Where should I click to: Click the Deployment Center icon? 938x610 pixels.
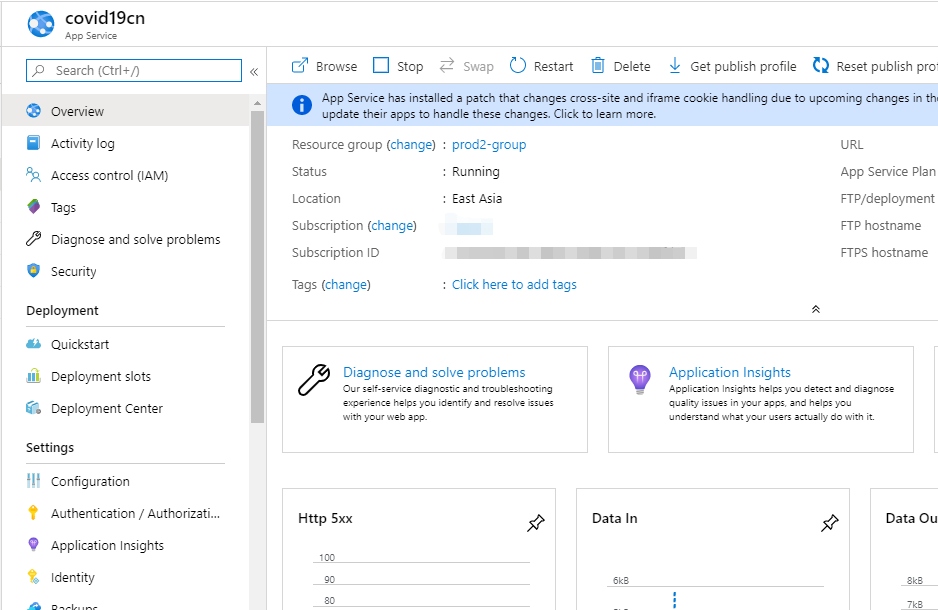34,408
